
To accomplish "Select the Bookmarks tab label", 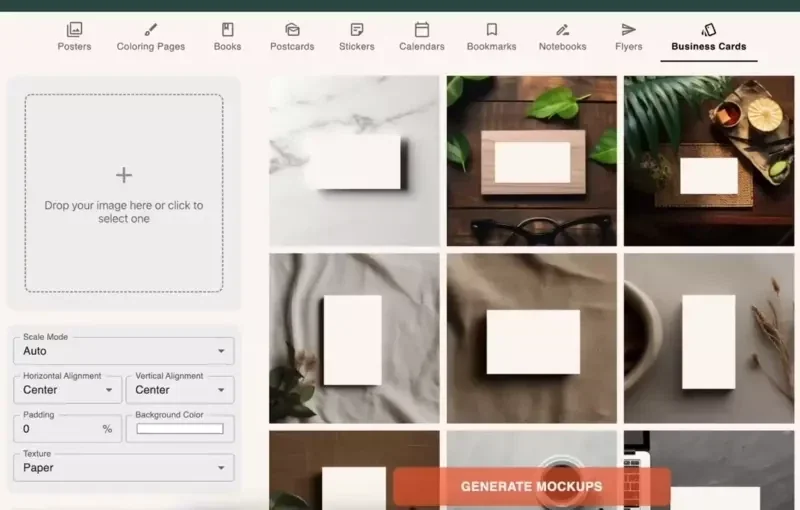I will tap(491, 46).
